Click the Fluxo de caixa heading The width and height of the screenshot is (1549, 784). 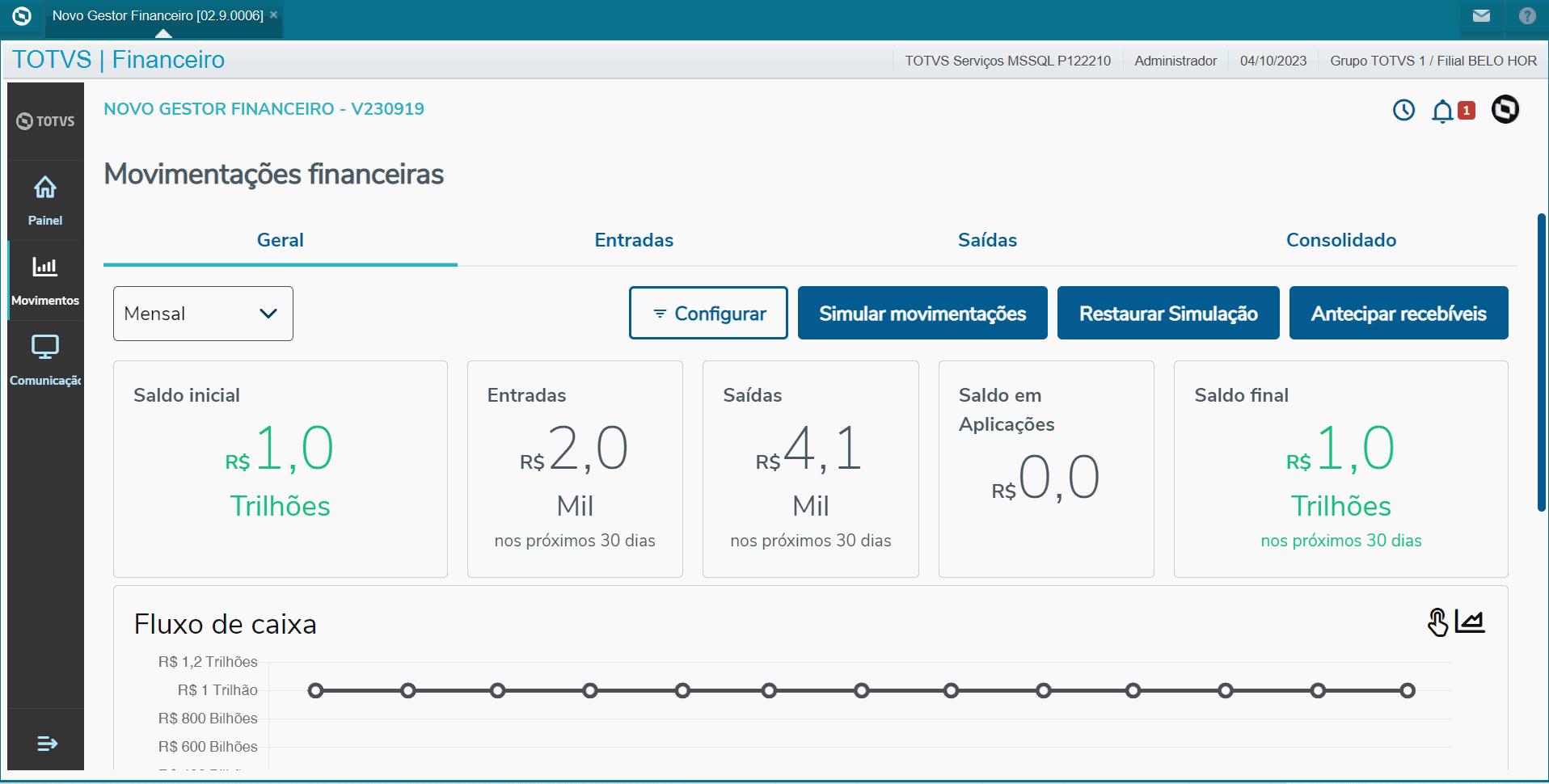(x=226, y=624)
